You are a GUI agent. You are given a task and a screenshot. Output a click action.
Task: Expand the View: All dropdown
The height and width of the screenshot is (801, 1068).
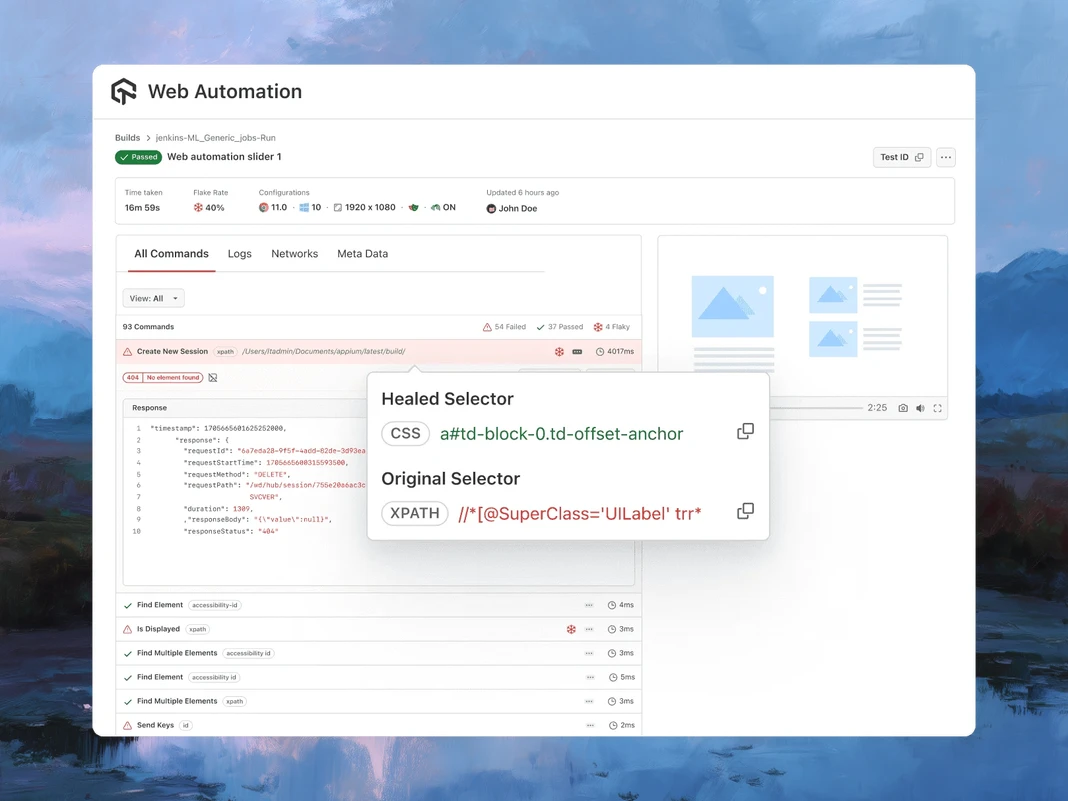(x=153, y=298)
